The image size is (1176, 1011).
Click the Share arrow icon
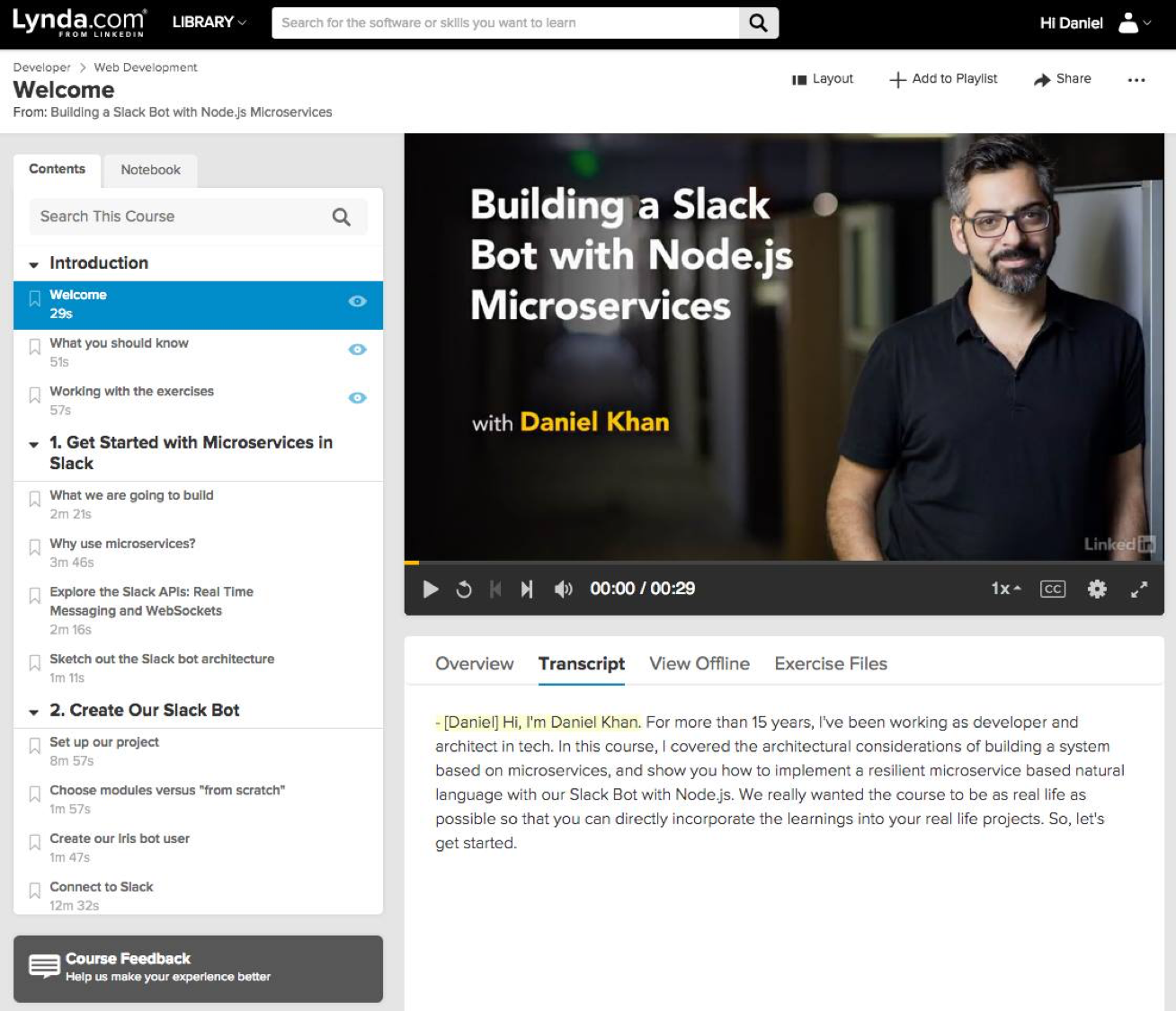pos(1042,79)
